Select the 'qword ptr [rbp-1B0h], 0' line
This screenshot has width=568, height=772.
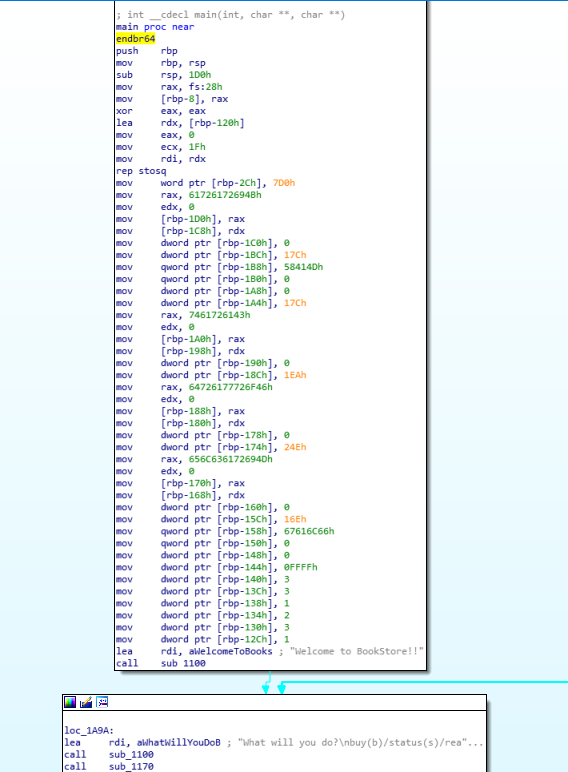click(x=203, y=279)
